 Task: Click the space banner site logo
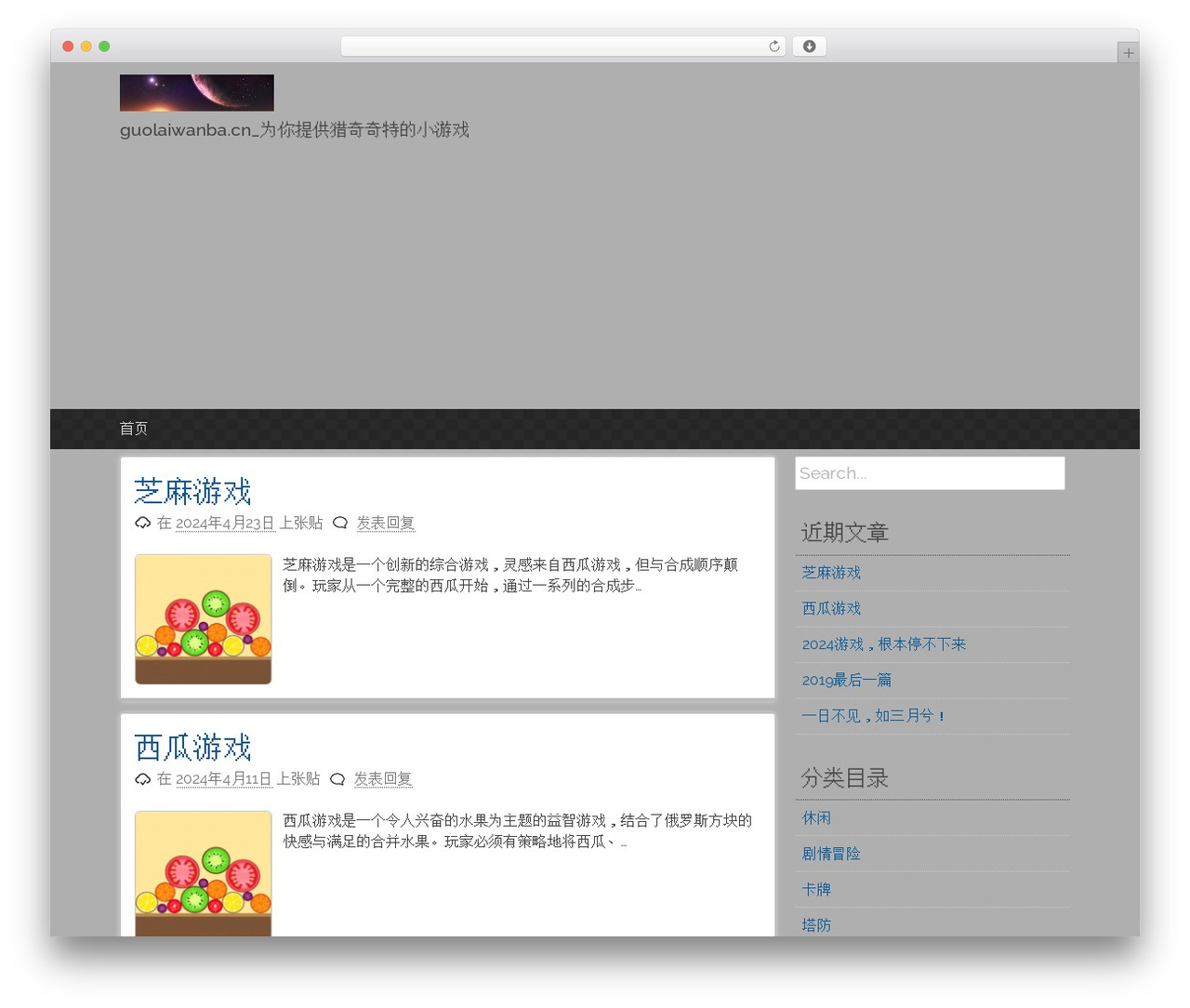point(197,93)
